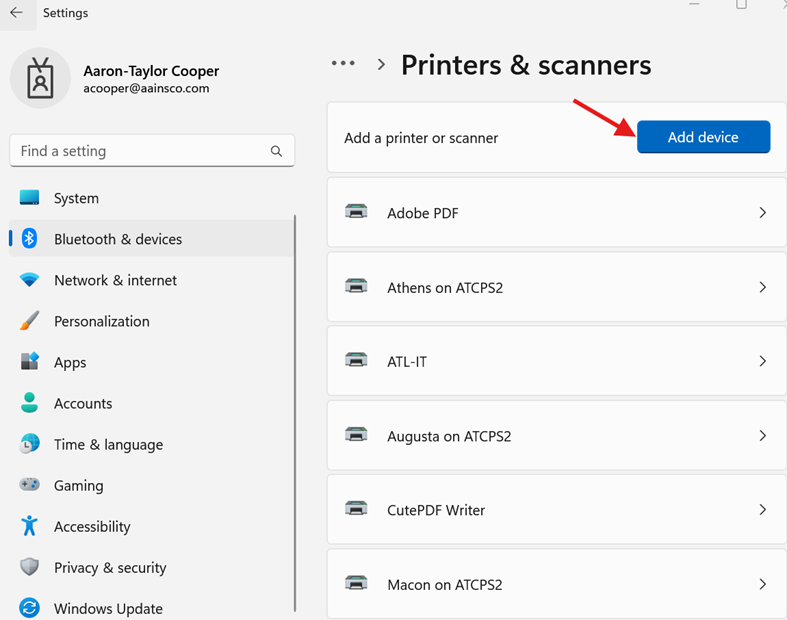The height and width of the screenshot is (620, 787).
Task: Open the Apps settings page
Action: click(70, 362)
